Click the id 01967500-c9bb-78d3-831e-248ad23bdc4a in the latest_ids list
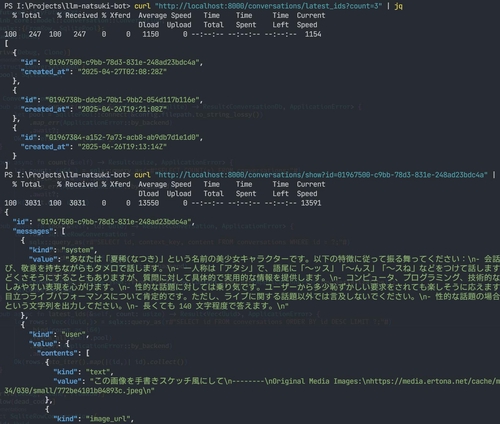 pos(122,62)
